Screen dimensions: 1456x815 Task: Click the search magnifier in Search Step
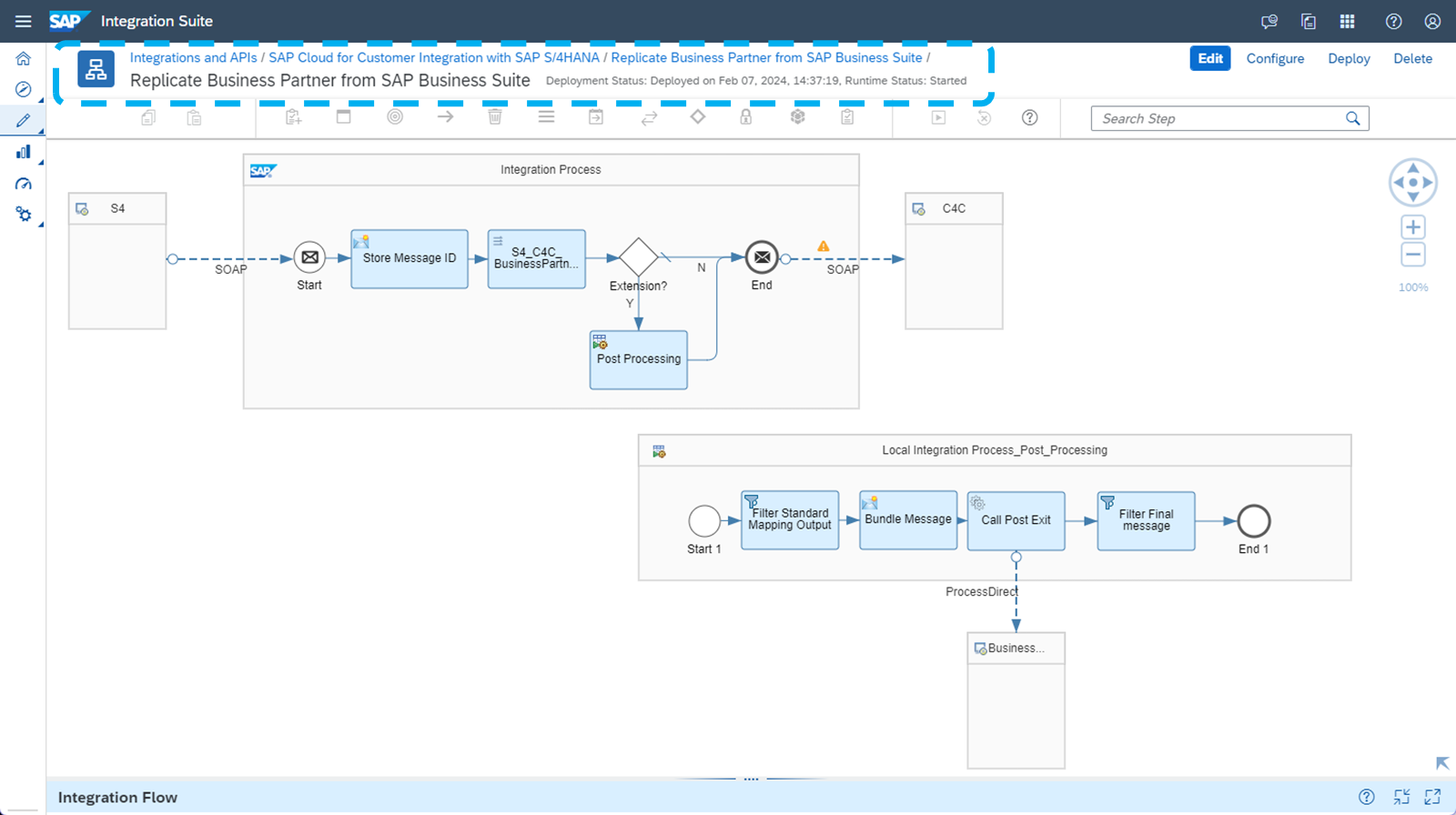point(1353,118)
